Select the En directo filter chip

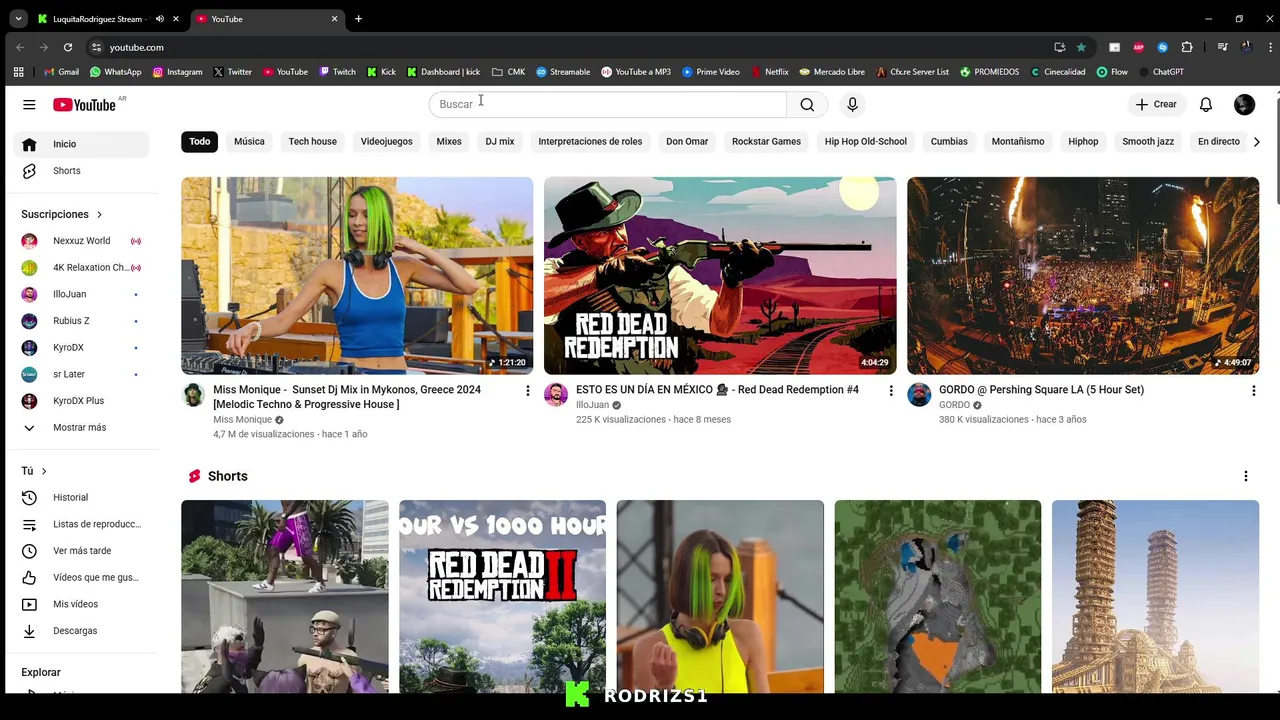click(1219, 141)
